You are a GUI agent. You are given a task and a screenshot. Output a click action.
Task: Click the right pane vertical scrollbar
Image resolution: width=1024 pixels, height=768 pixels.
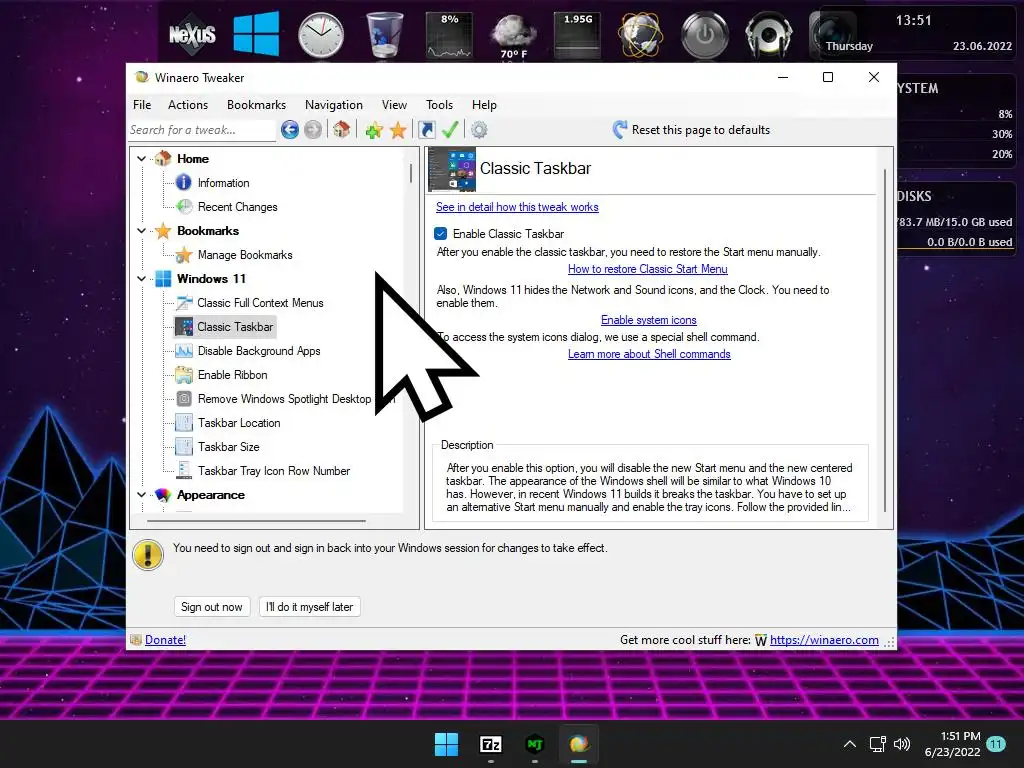point(886,340)
